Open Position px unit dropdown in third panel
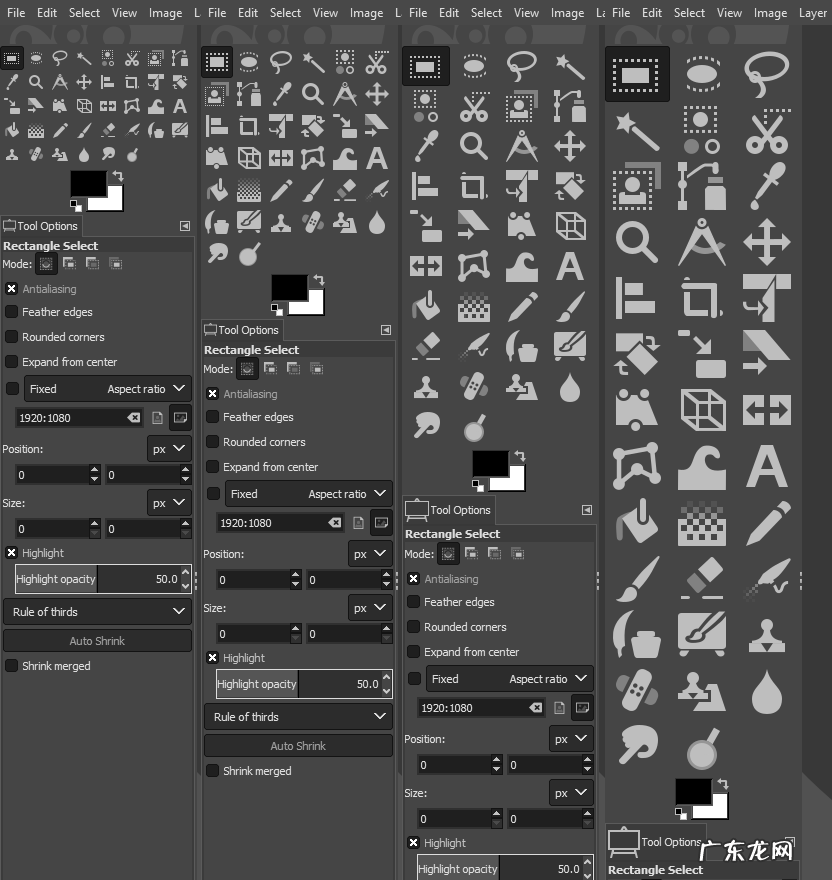The height and width of the screenshot is (880, 832). (x=570, y=739)
